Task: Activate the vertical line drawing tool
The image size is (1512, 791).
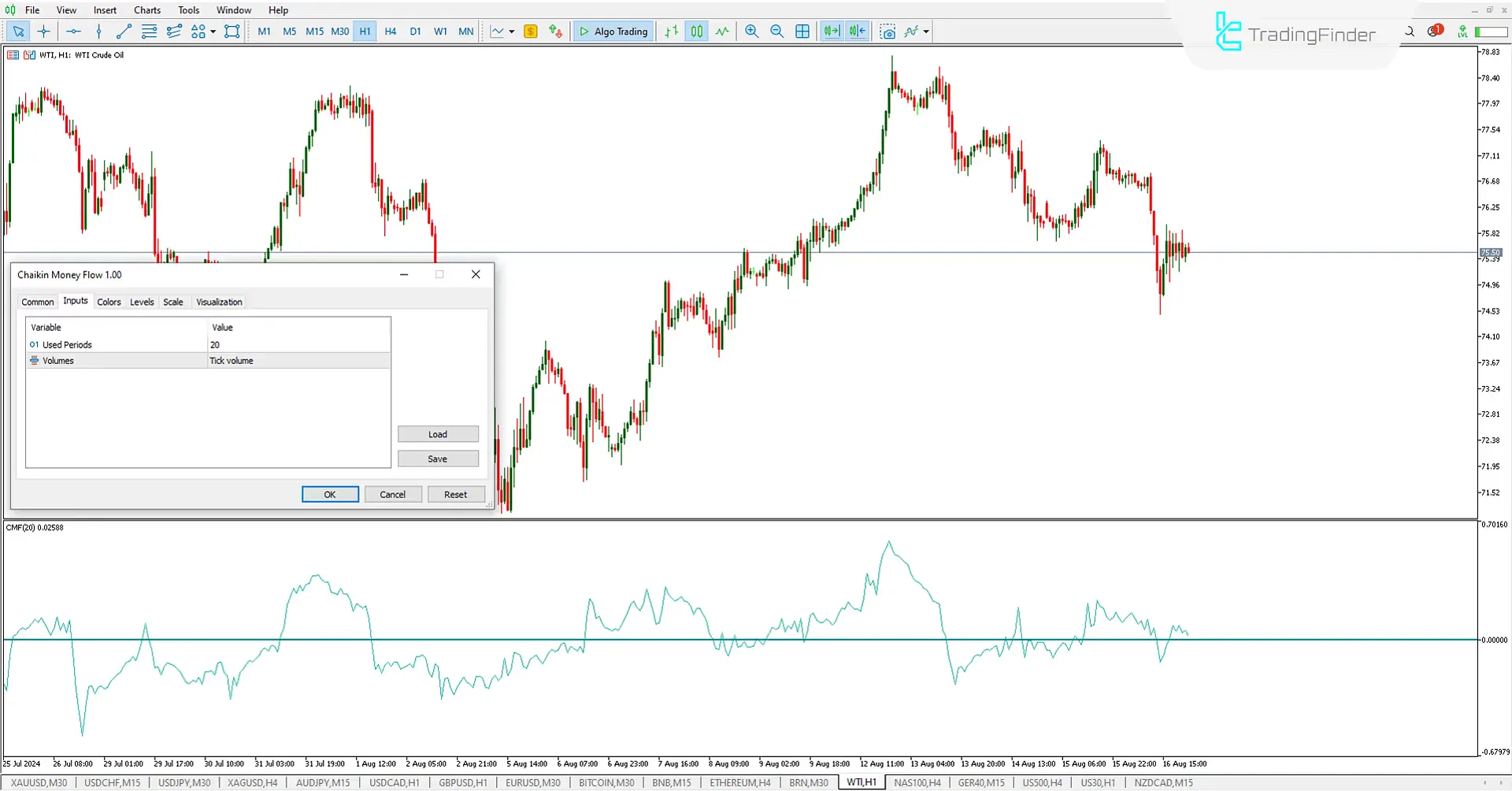Action: [98, 32]
